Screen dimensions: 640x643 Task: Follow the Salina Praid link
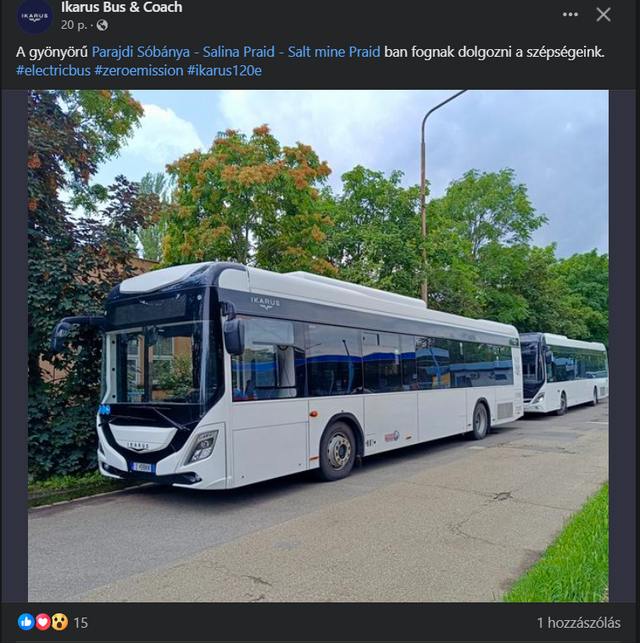(x=239, y=52)
